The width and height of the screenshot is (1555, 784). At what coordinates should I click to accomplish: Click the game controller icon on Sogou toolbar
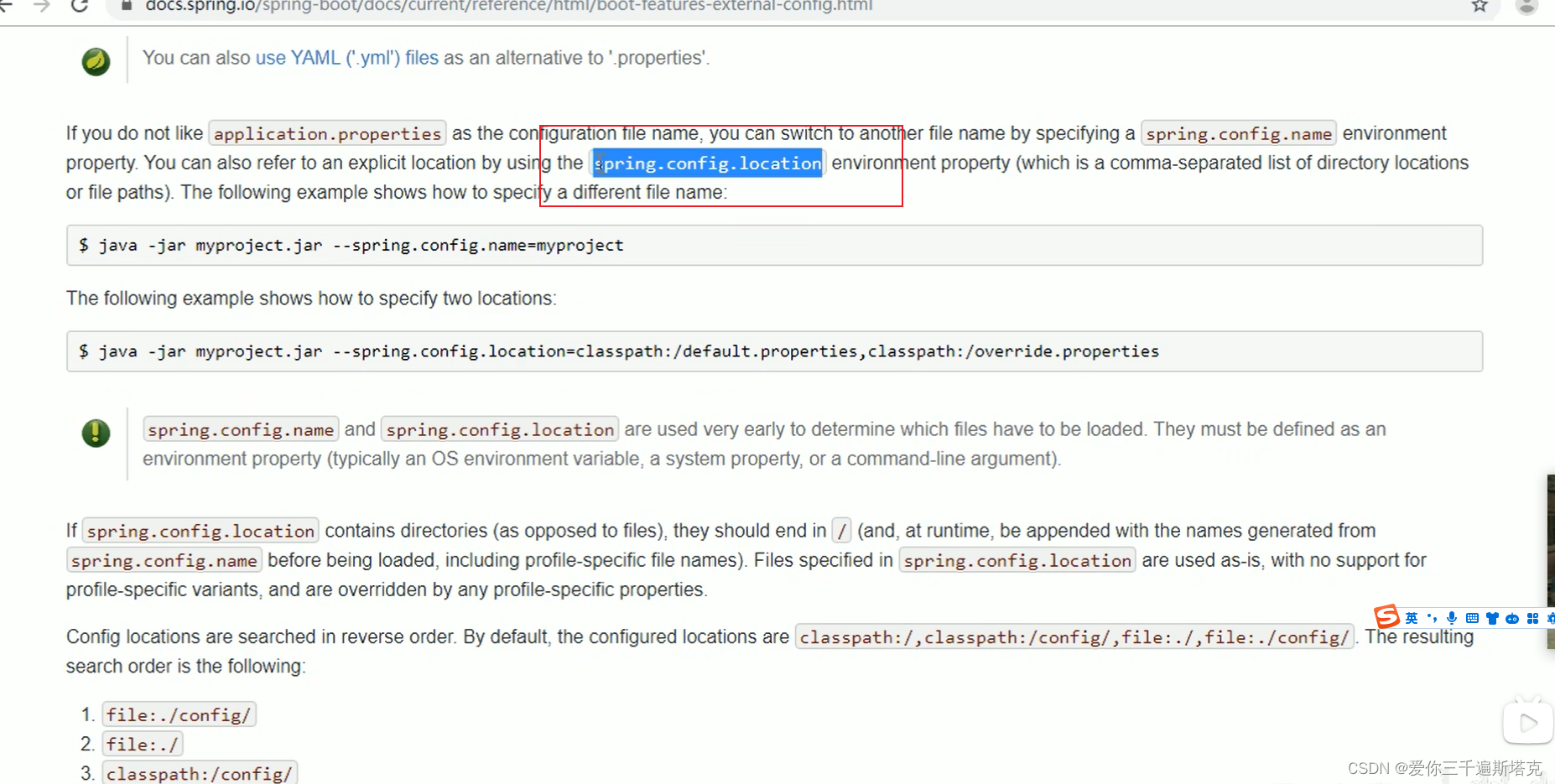(x=1513, y=618)
